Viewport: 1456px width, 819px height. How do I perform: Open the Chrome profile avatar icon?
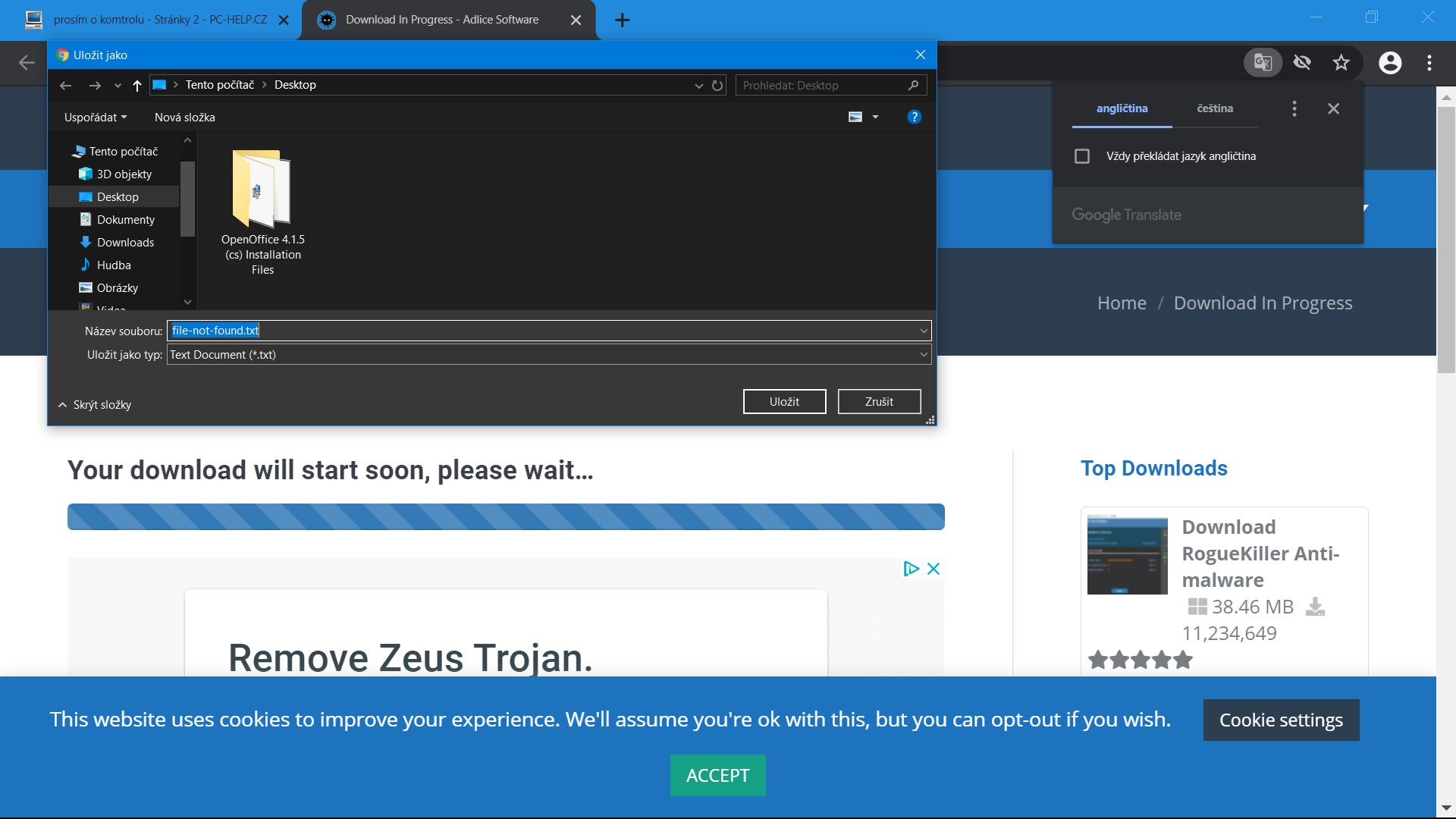coord(1390,62)
